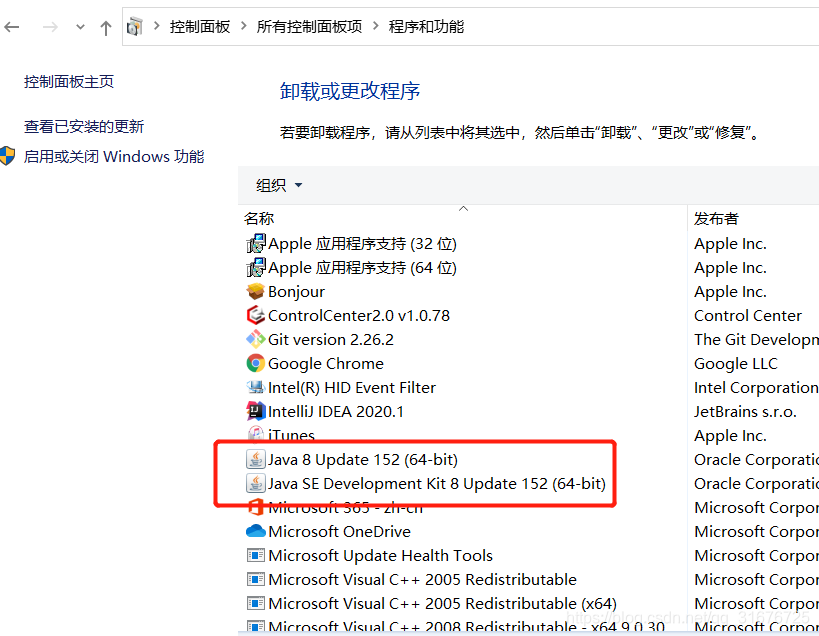Click the Java SE Development Kit icon

click(256, 483)
